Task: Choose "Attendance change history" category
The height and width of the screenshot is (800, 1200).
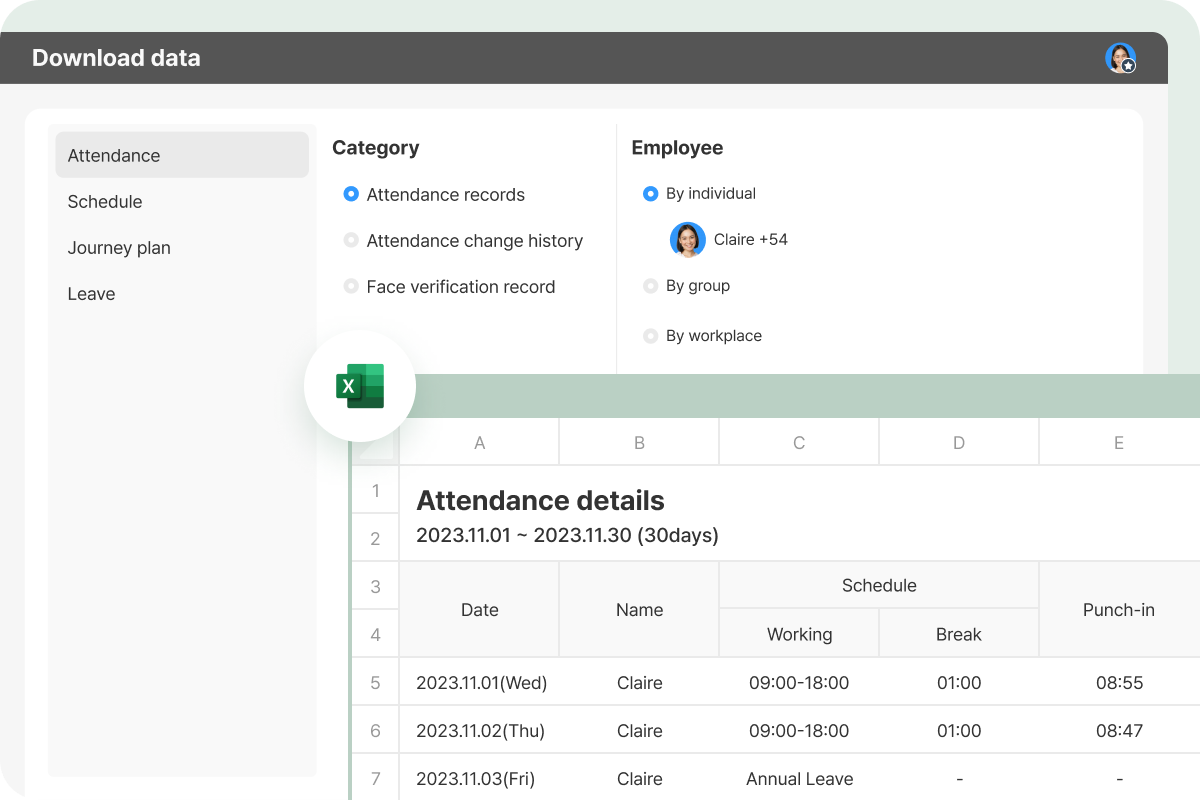Action: (351, 240)
